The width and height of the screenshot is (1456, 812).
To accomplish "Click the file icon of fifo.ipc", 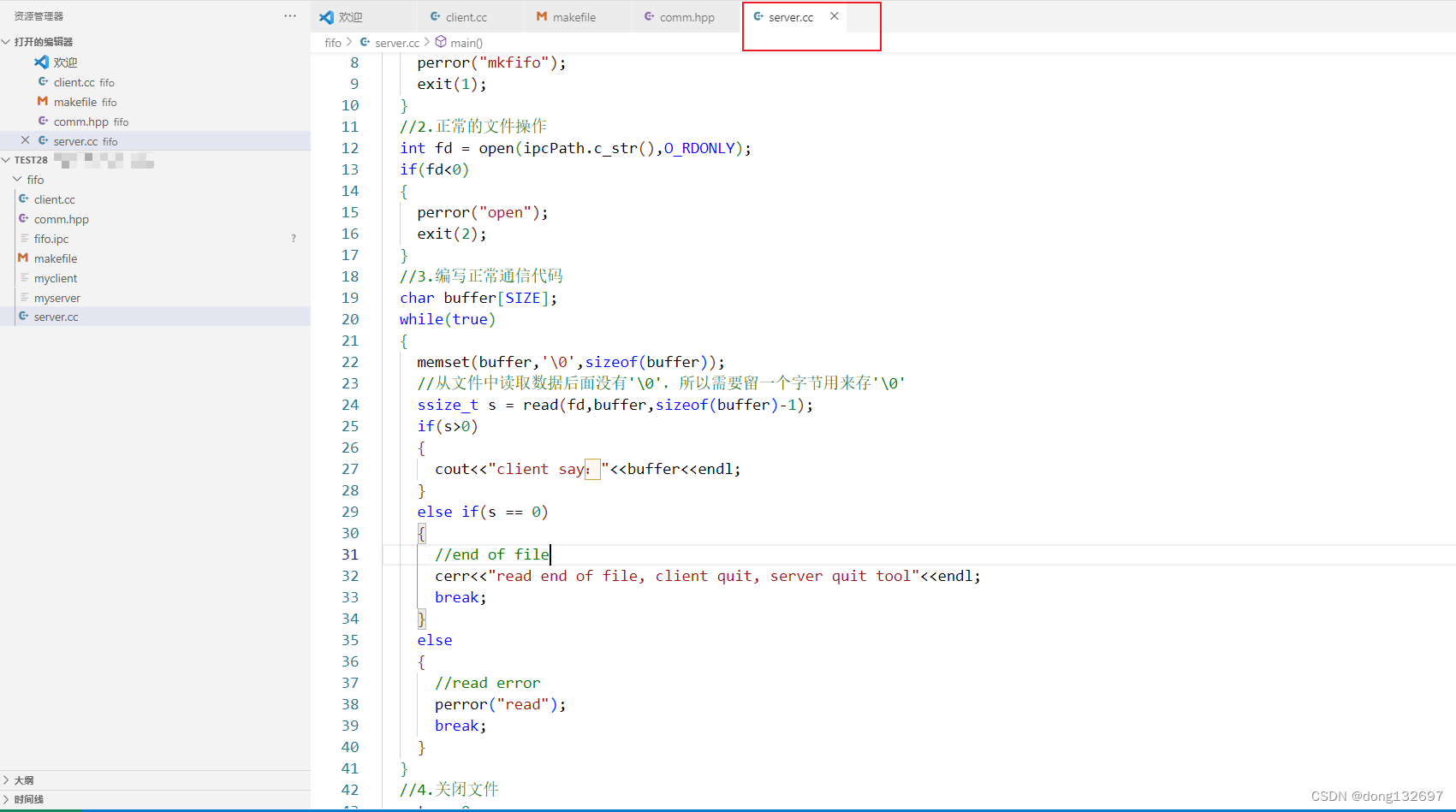I will click(24, 238).
